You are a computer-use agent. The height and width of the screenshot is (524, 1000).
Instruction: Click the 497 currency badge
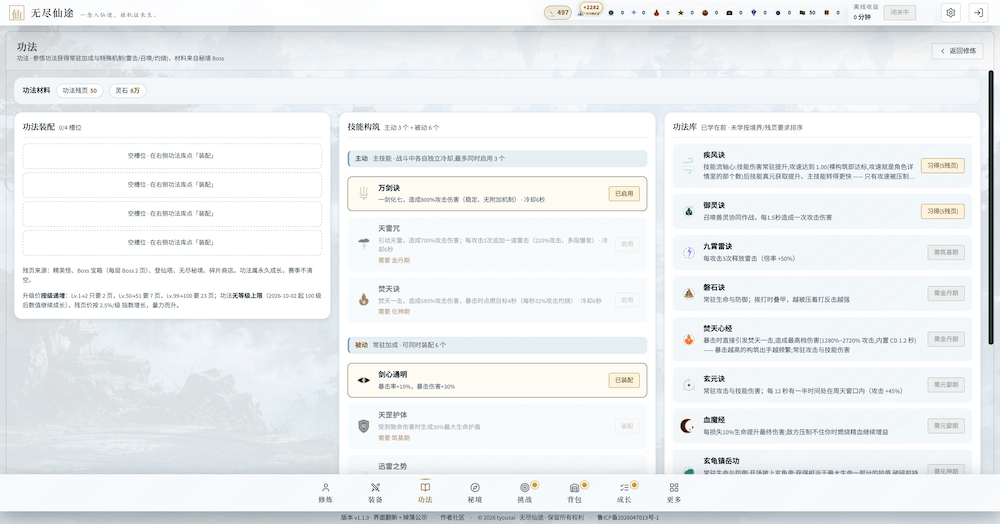point(558,12)
